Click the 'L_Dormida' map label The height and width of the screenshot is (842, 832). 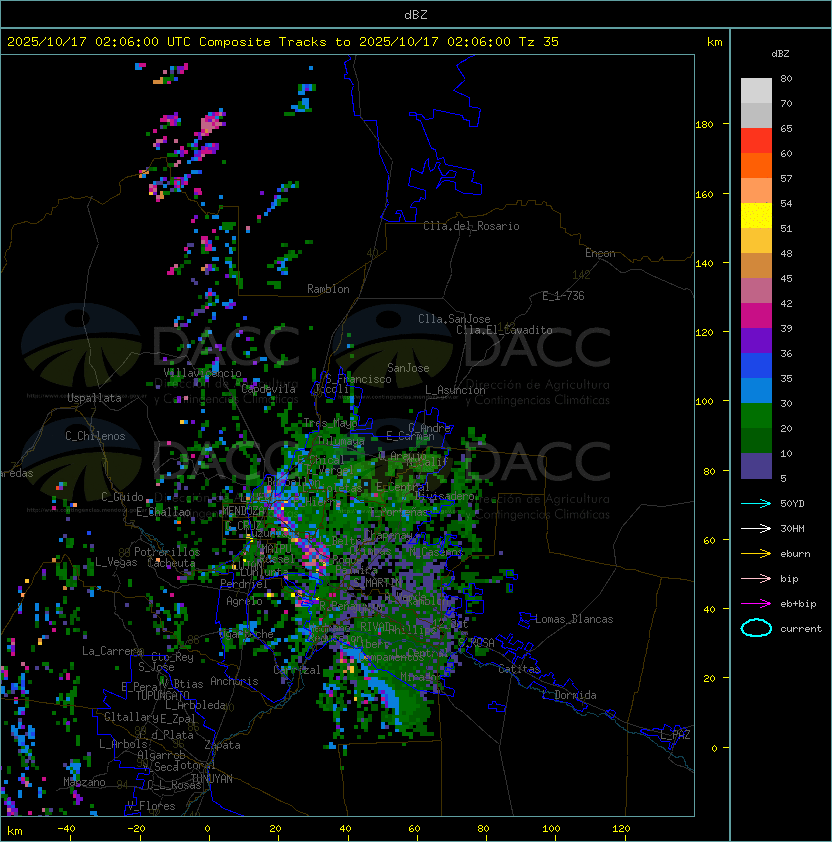[x=569, y=695]
